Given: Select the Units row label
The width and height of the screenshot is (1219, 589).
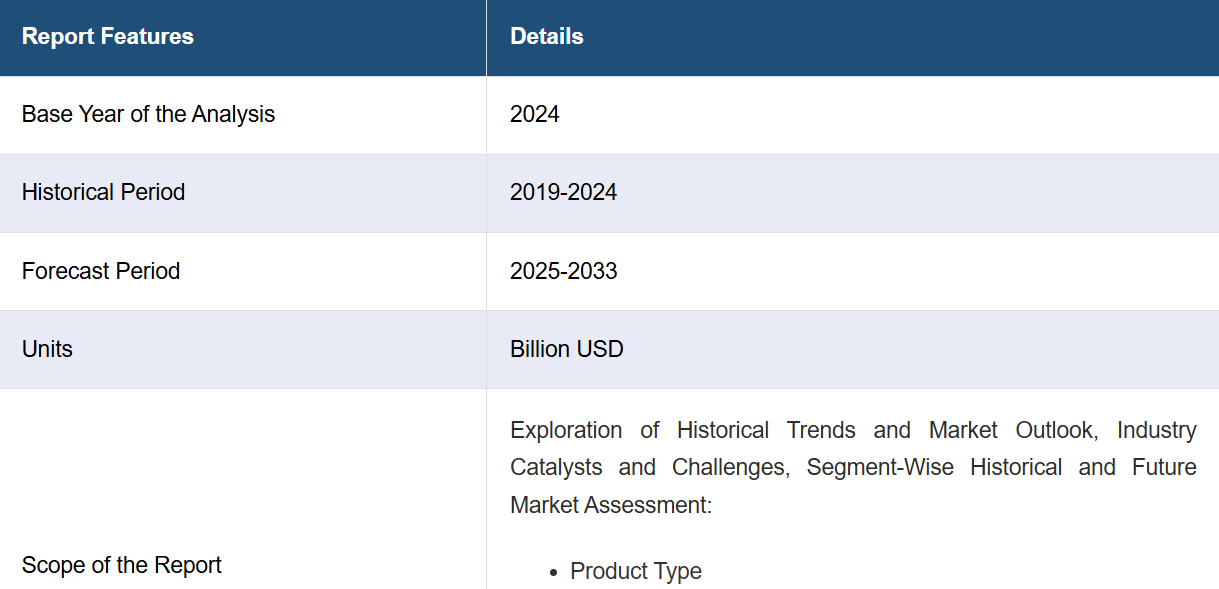Looking at the screenshot, I should click(47, 349).
